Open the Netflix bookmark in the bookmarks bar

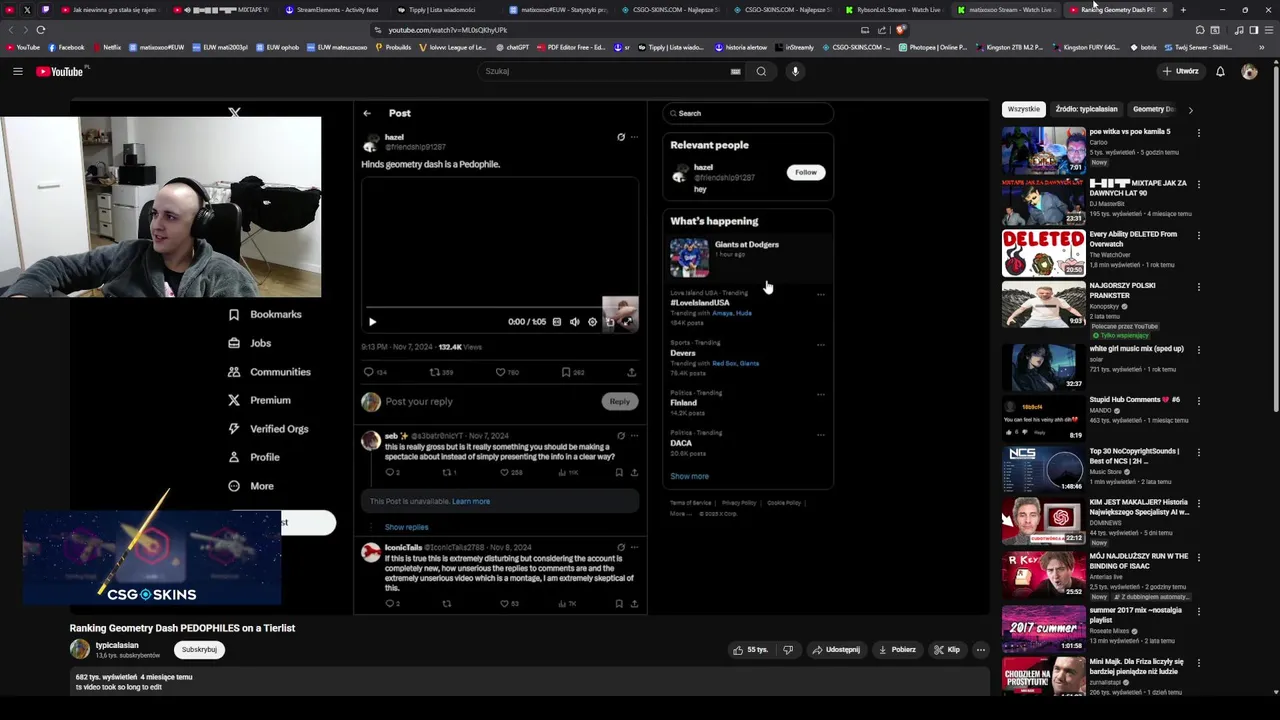click(106, 47)
